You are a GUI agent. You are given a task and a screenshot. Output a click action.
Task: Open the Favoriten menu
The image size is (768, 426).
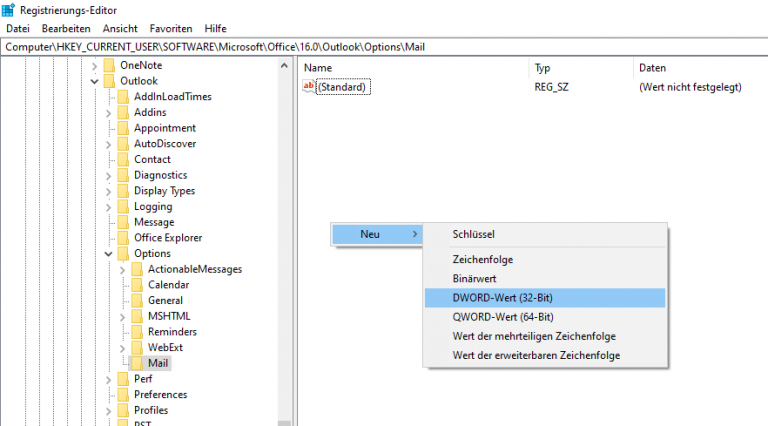pyautogui.click(x=171, y=29)
